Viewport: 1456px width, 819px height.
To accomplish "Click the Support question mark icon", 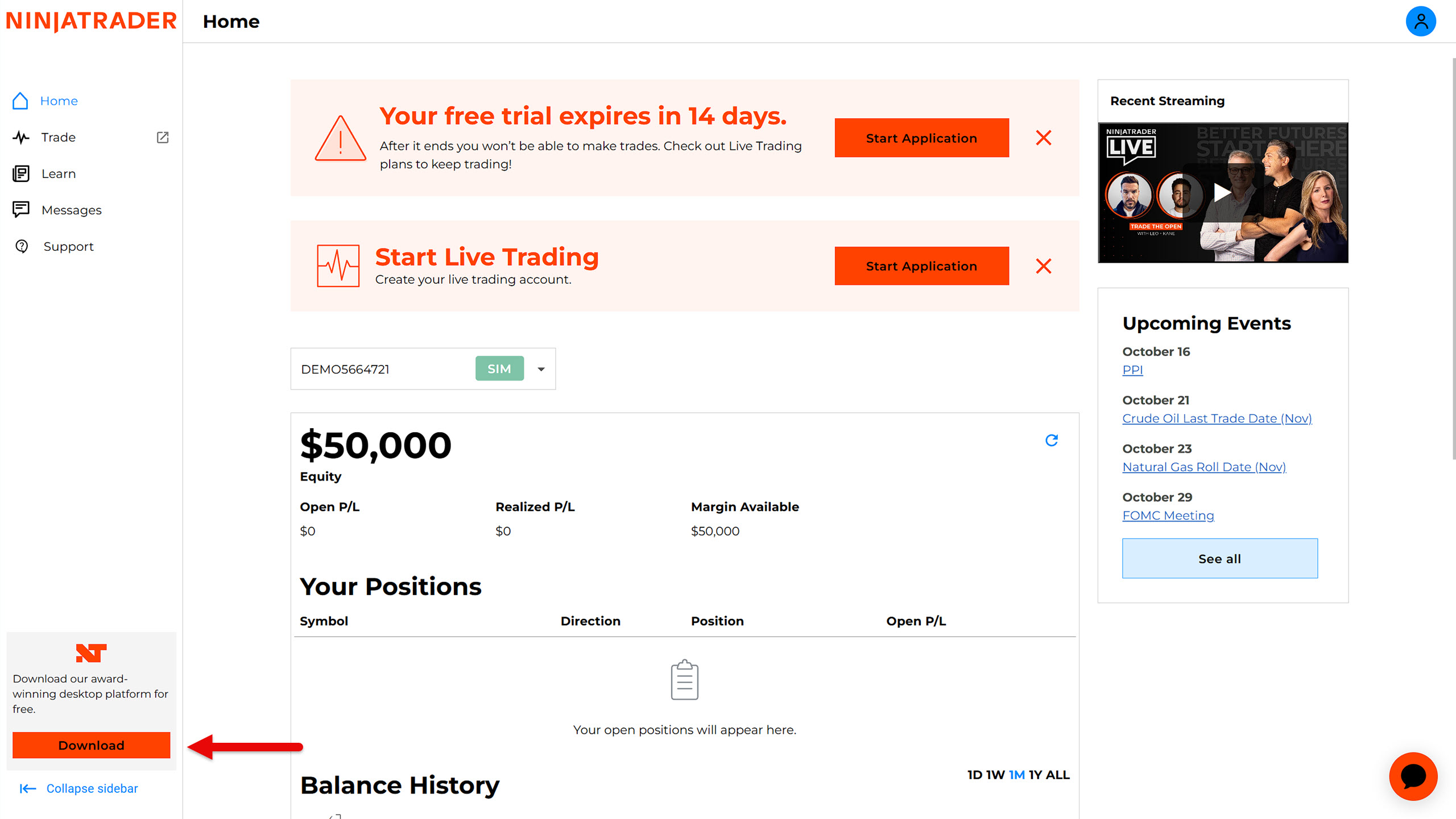I will [22, 246].
